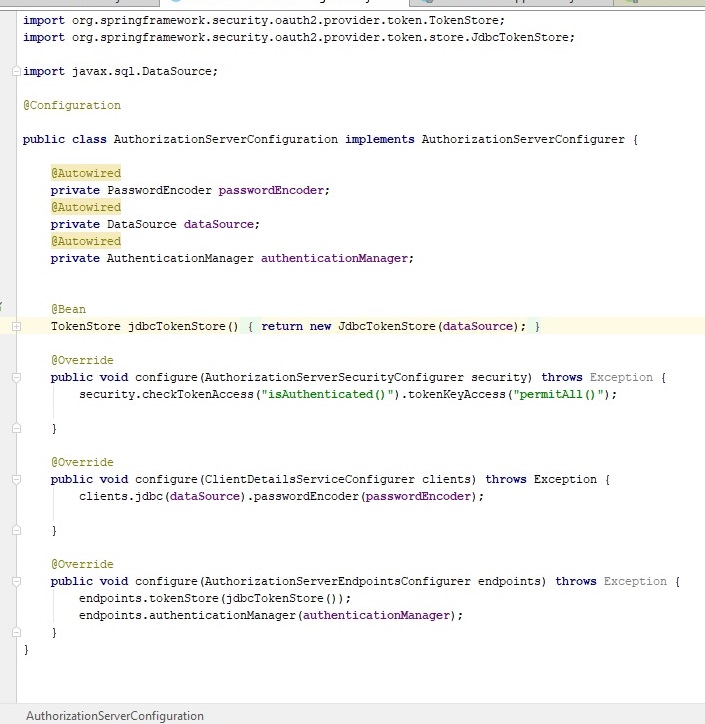Image resolution: width=705 pixels, height=724 pixels.
Task: Click AuthorizationServerSecurityConfigurer parameter type
Action: click(334, 377)
